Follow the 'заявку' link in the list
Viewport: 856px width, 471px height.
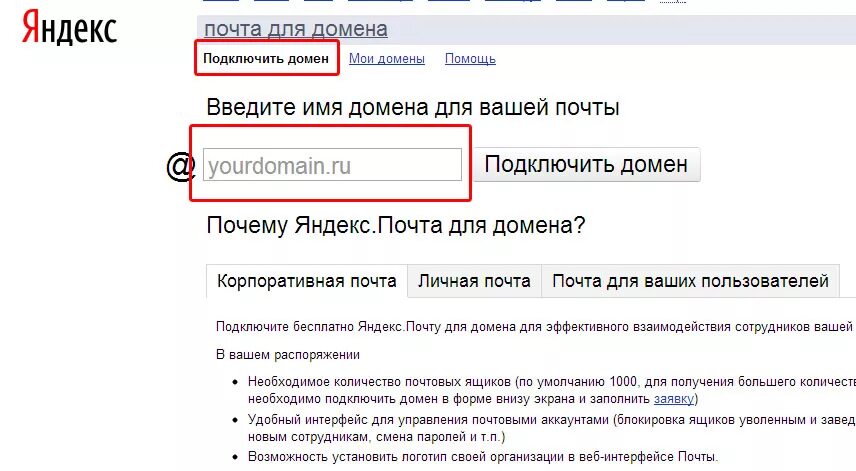(x=674, y=399)
